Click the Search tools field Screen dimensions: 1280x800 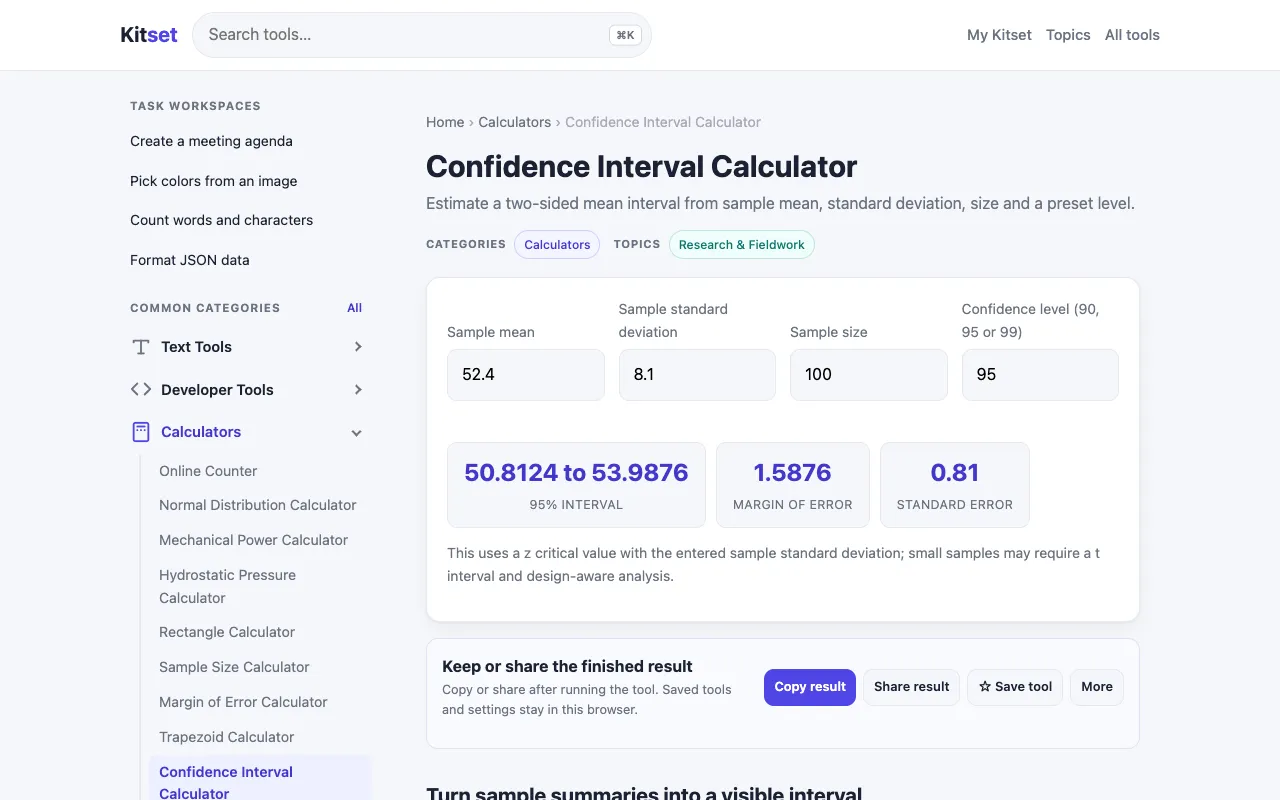point(422,35)
